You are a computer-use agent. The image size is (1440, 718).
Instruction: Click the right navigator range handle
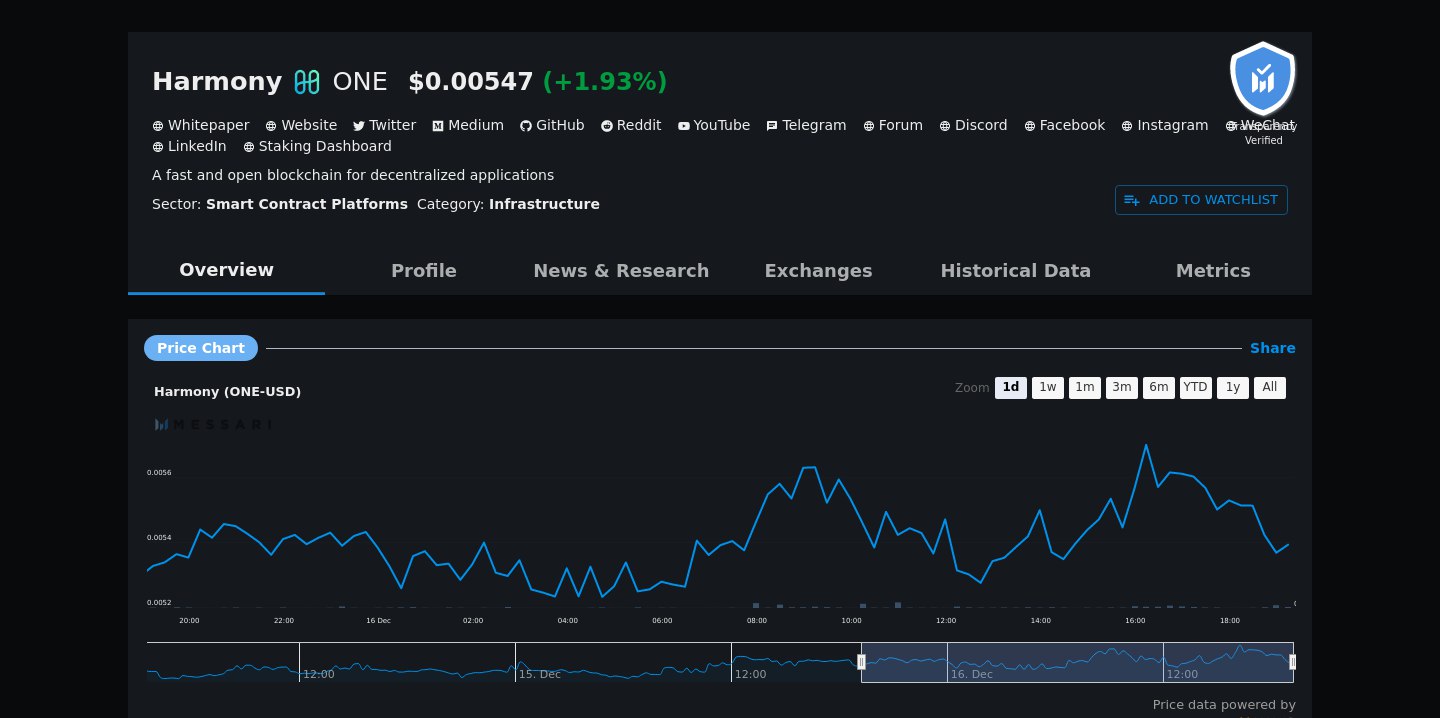(x=1293, y=662)
